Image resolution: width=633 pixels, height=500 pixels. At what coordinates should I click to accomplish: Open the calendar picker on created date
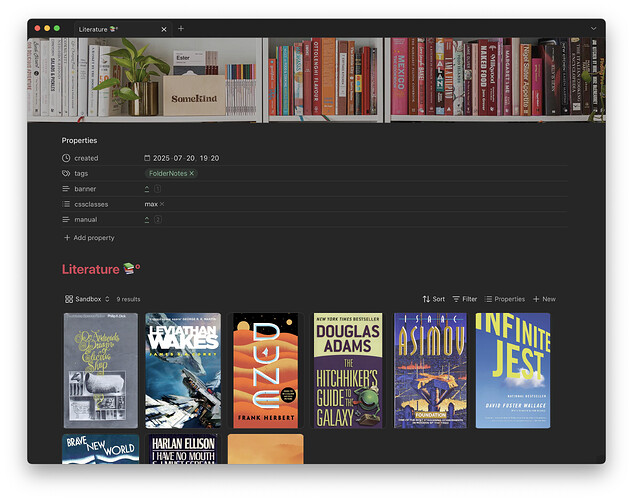(x=147, y=158)
